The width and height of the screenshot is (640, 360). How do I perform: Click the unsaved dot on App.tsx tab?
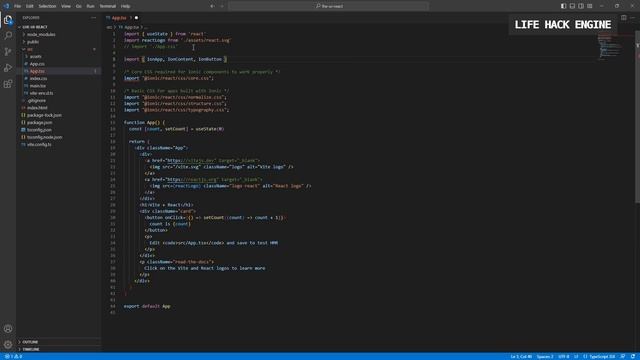[x=136, y=18]
